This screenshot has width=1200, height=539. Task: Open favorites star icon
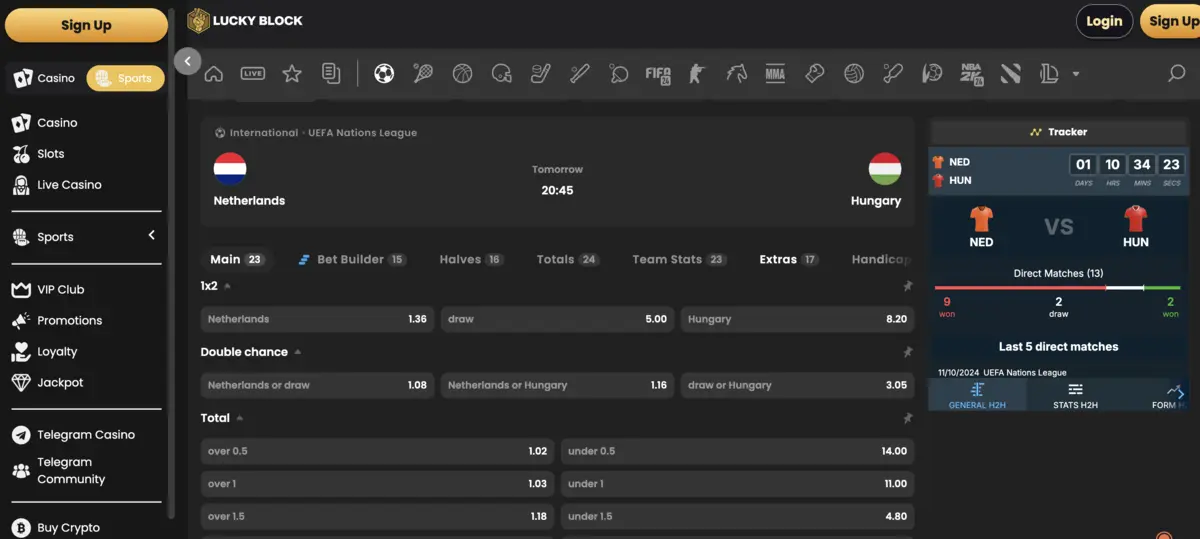pos(292,73)
